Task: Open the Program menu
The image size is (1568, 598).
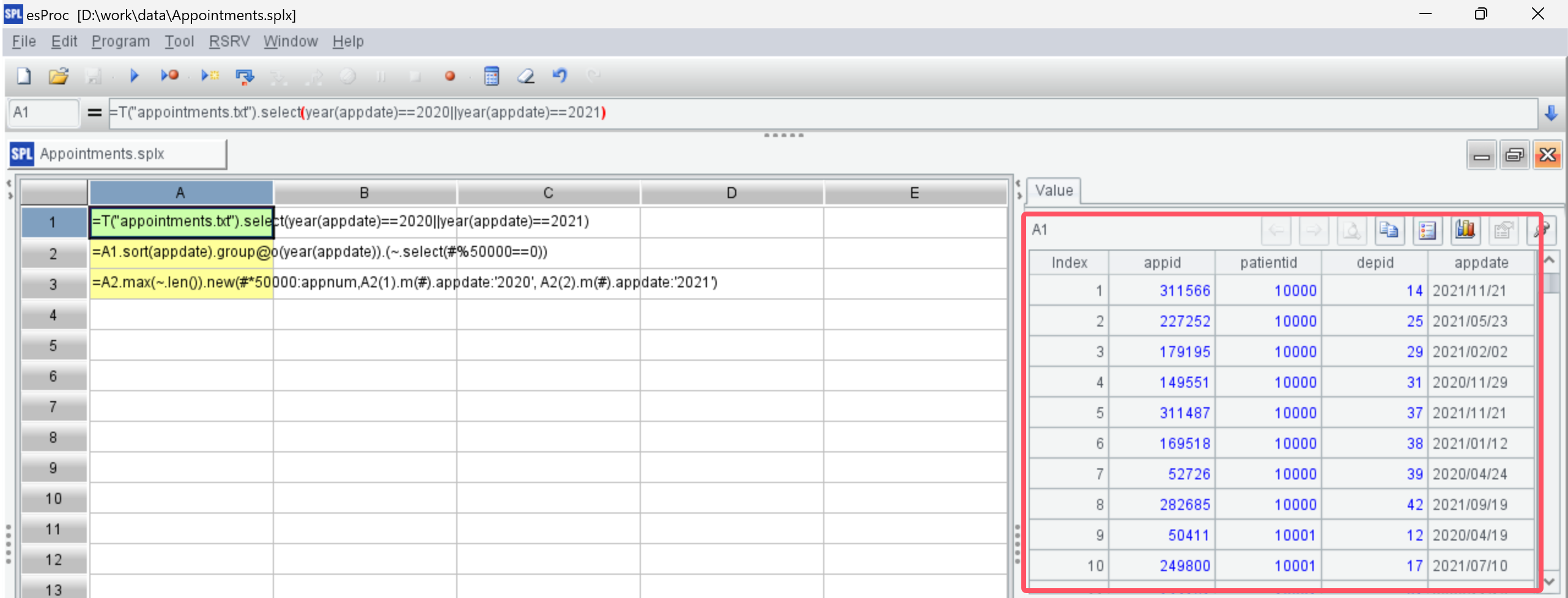Action: 120,42
